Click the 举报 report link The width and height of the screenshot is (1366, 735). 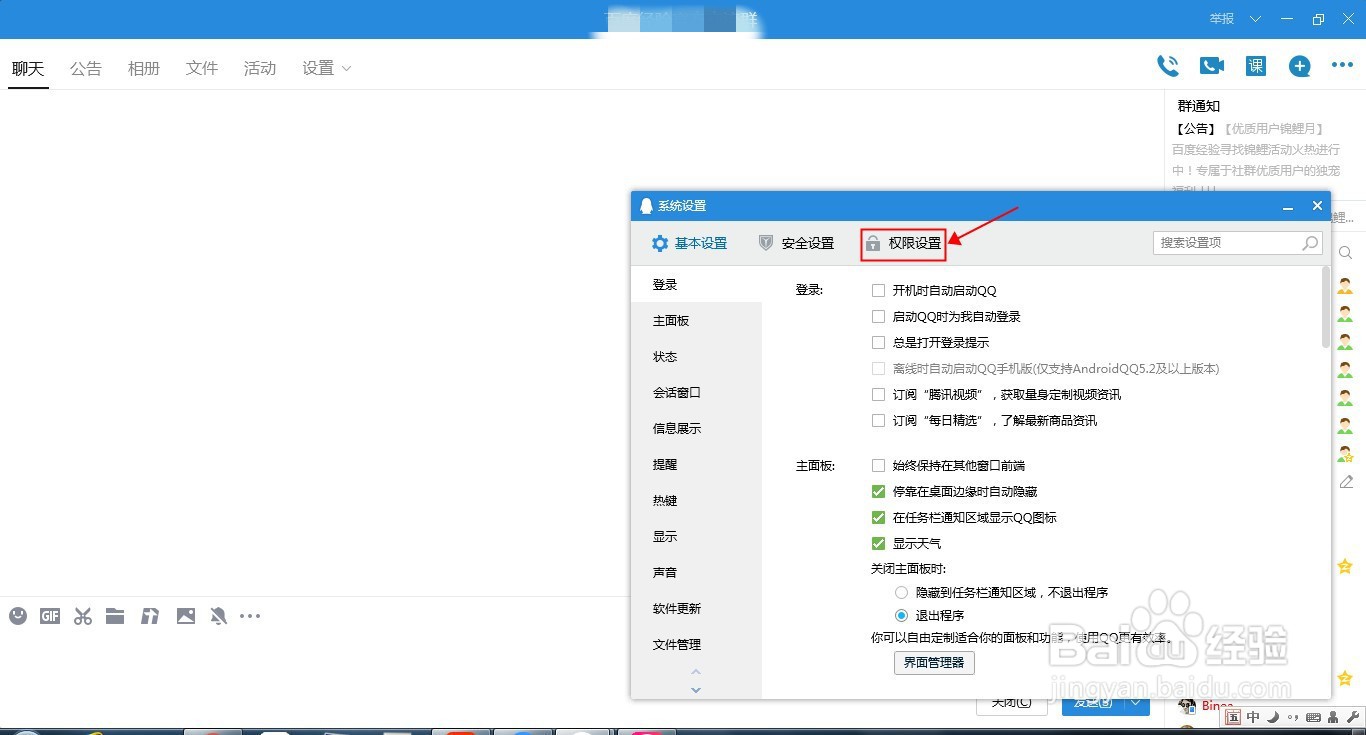click(x=1221, y=19)
